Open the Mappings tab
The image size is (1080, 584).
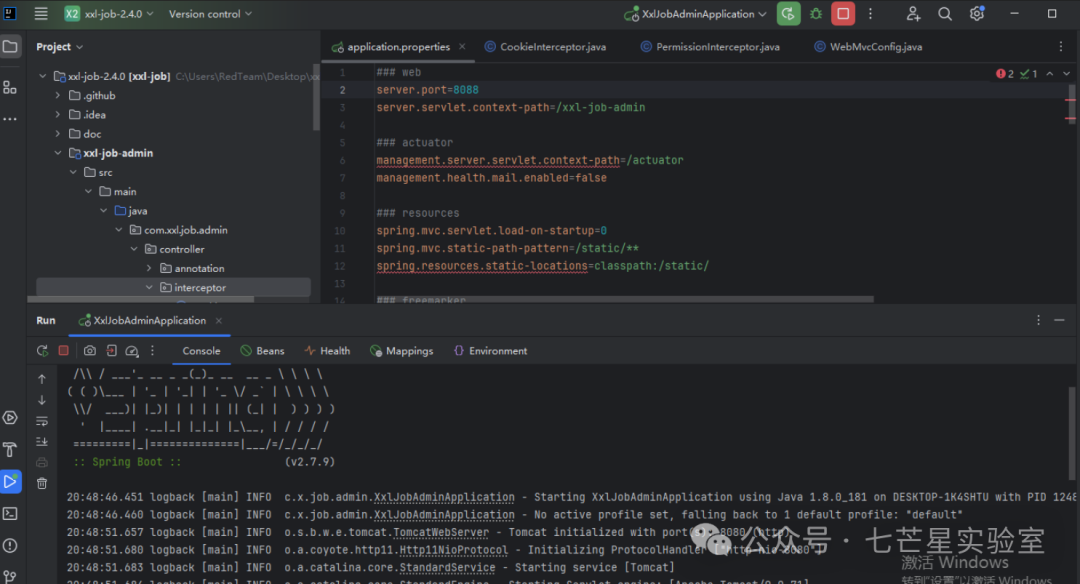tap(402, 351)
